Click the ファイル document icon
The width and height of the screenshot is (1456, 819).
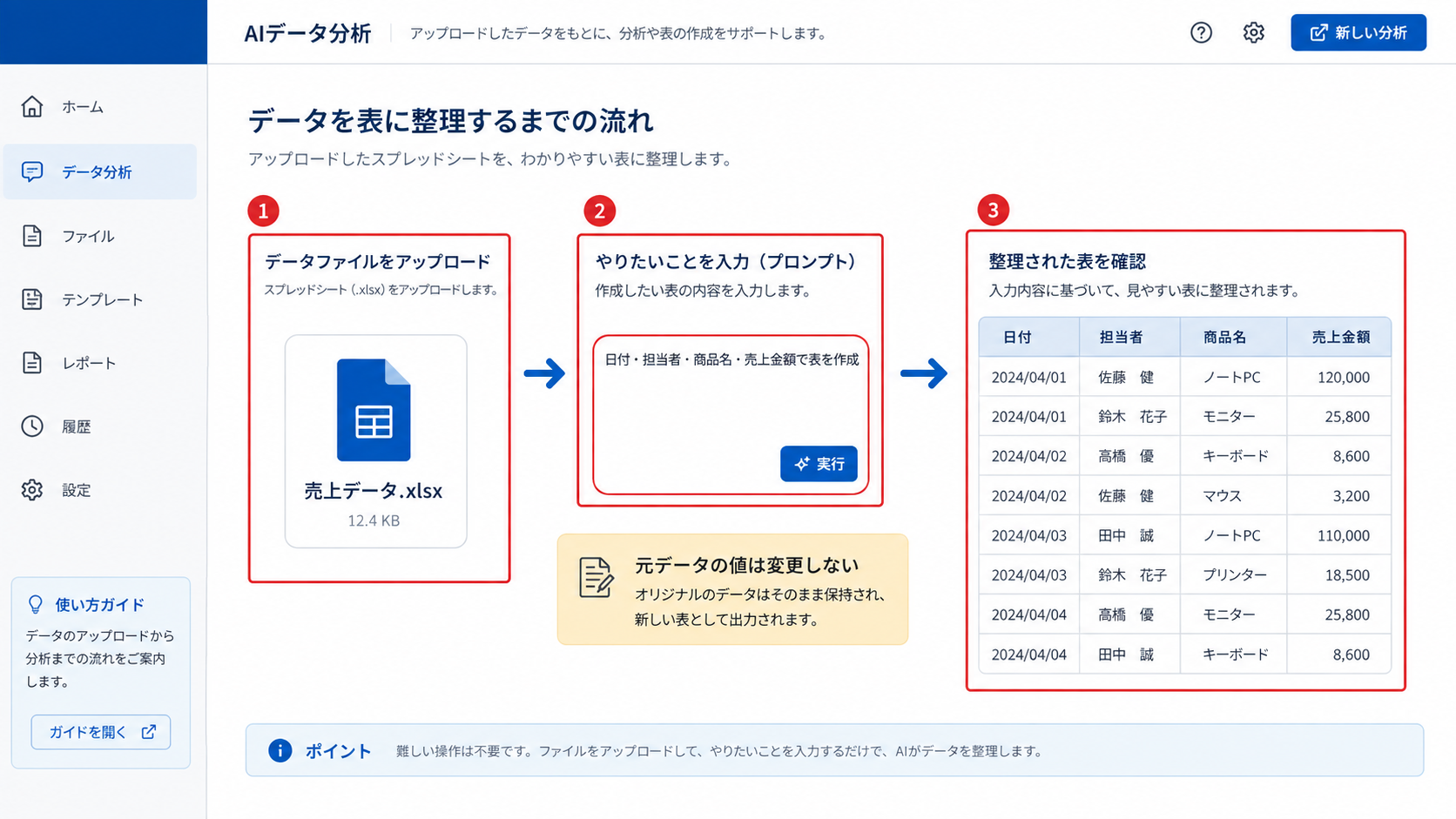pos(32,236)
